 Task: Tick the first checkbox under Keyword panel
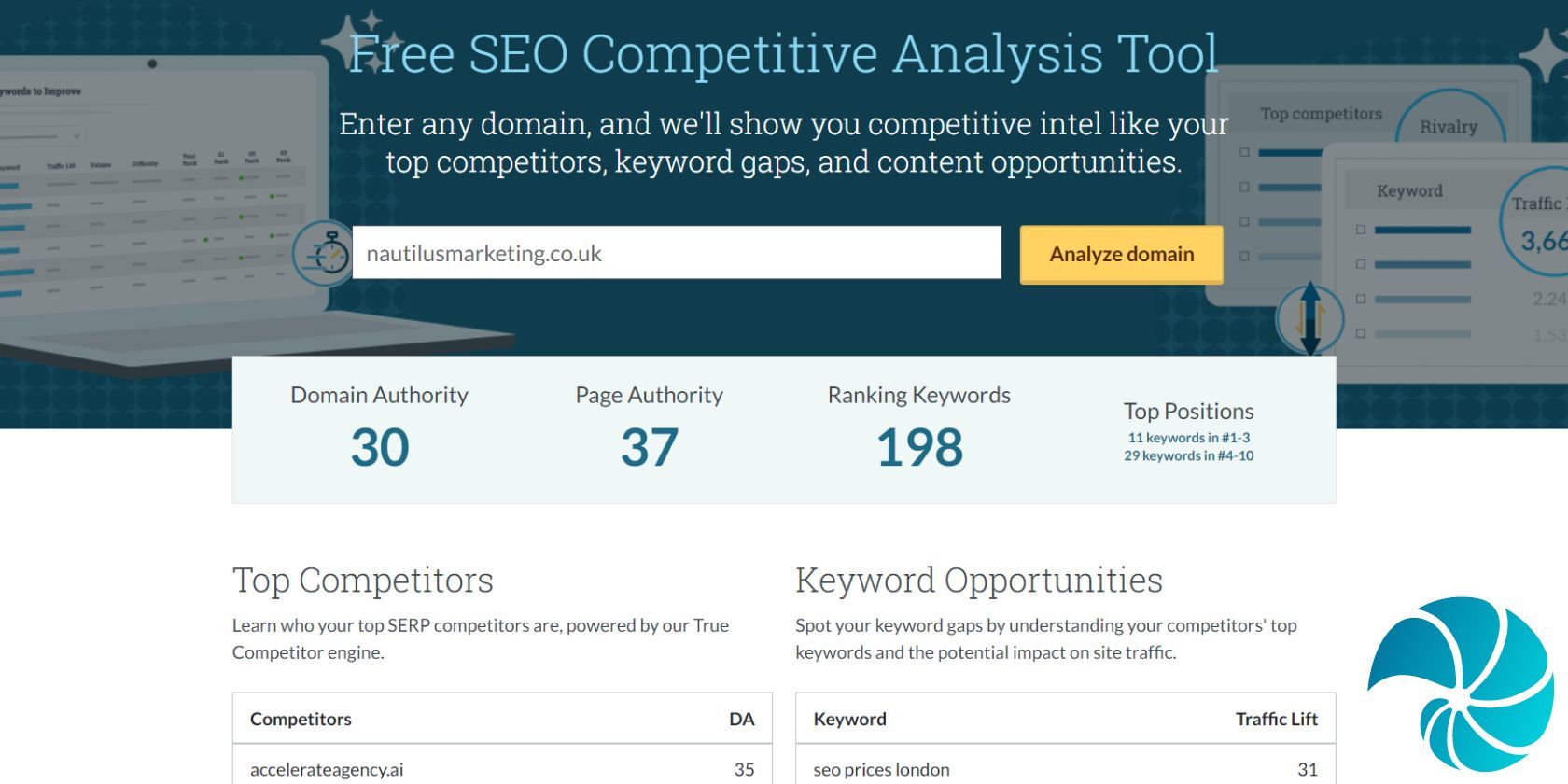(x=1361, y=230)
